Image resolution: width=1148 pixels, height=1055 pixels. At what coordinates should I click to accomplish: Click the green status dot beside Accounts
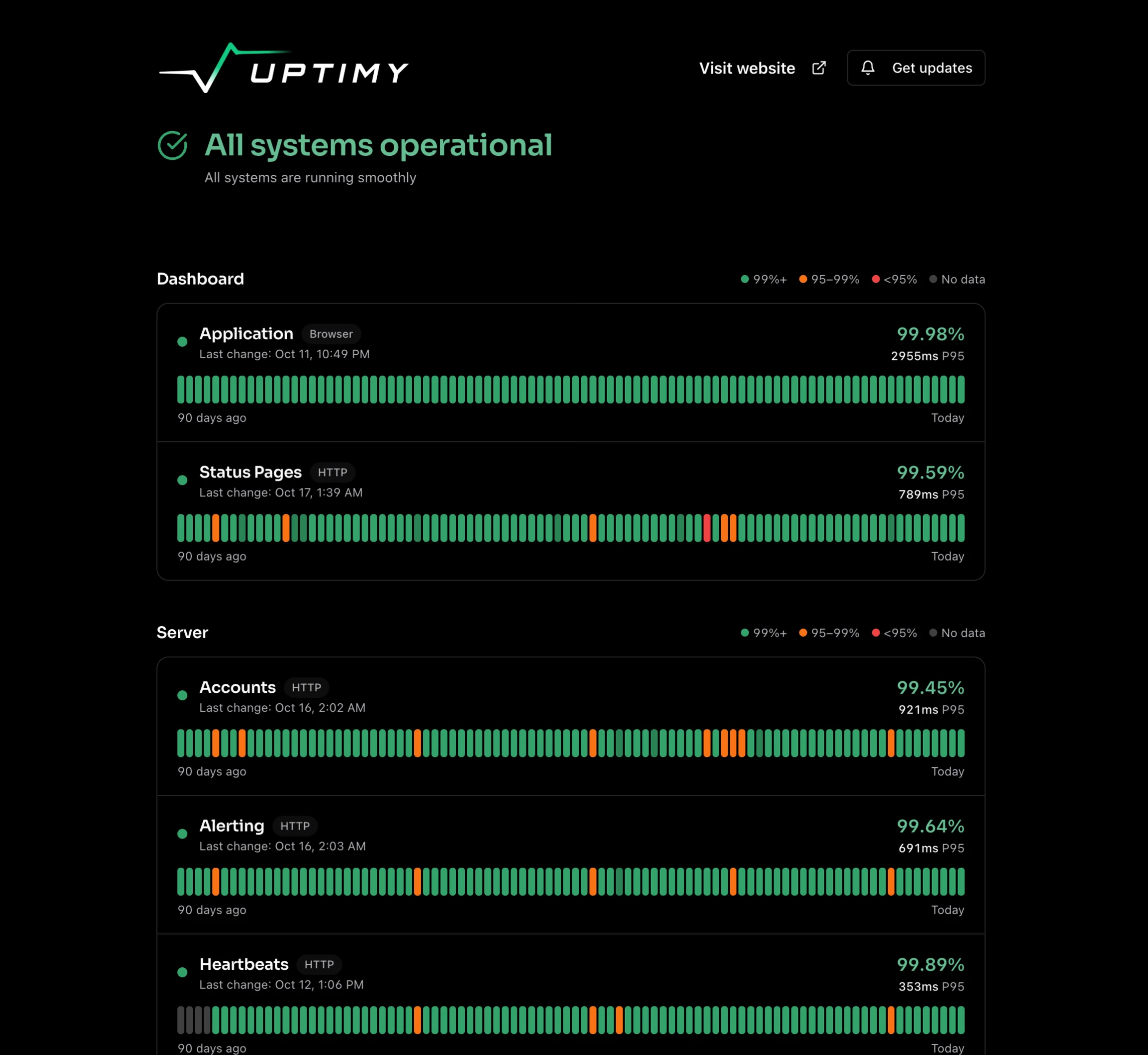tap(182, 695)
